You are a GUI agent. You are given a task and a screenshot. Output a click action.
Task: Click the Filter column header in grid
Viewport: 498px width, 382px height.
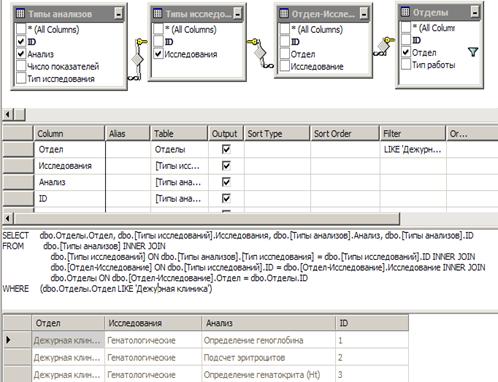(412, 134)
